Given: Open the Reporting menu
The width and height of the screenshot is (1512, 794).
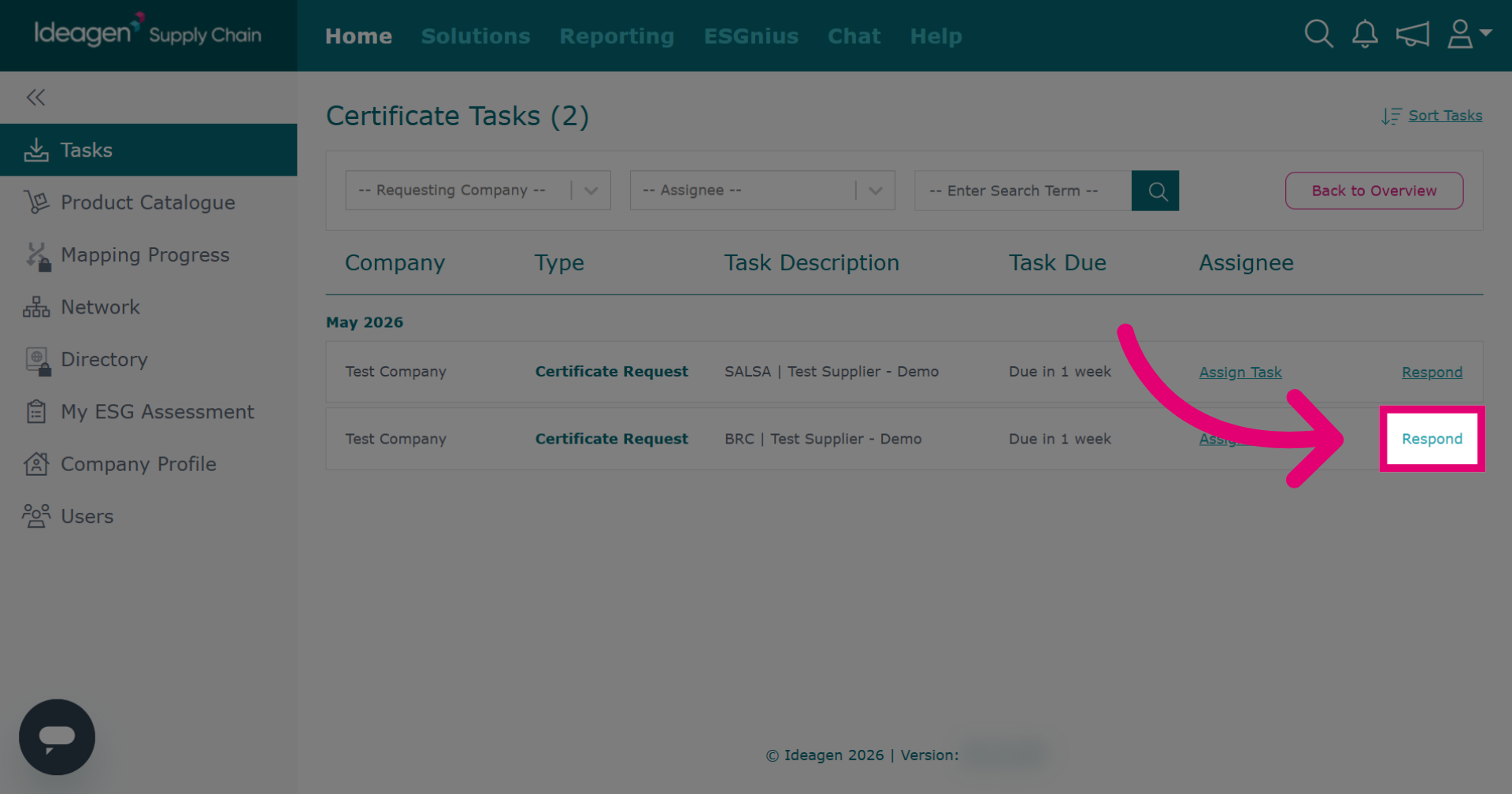Looking at the screenshot, I should click(x=617, y=36).
